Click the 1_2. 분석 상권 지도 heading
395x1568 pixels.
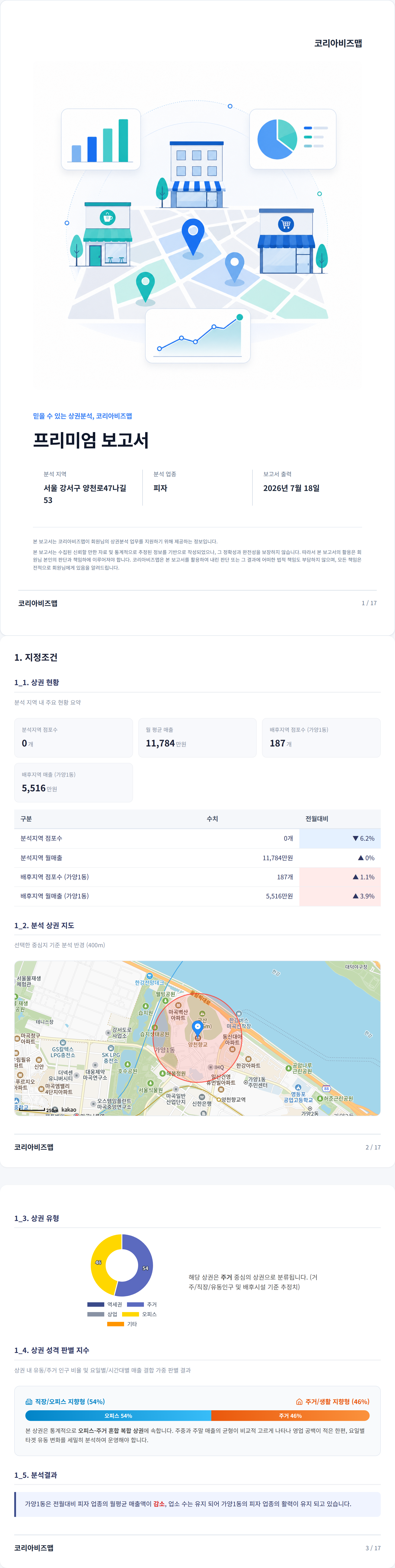(x=44, y=926)
